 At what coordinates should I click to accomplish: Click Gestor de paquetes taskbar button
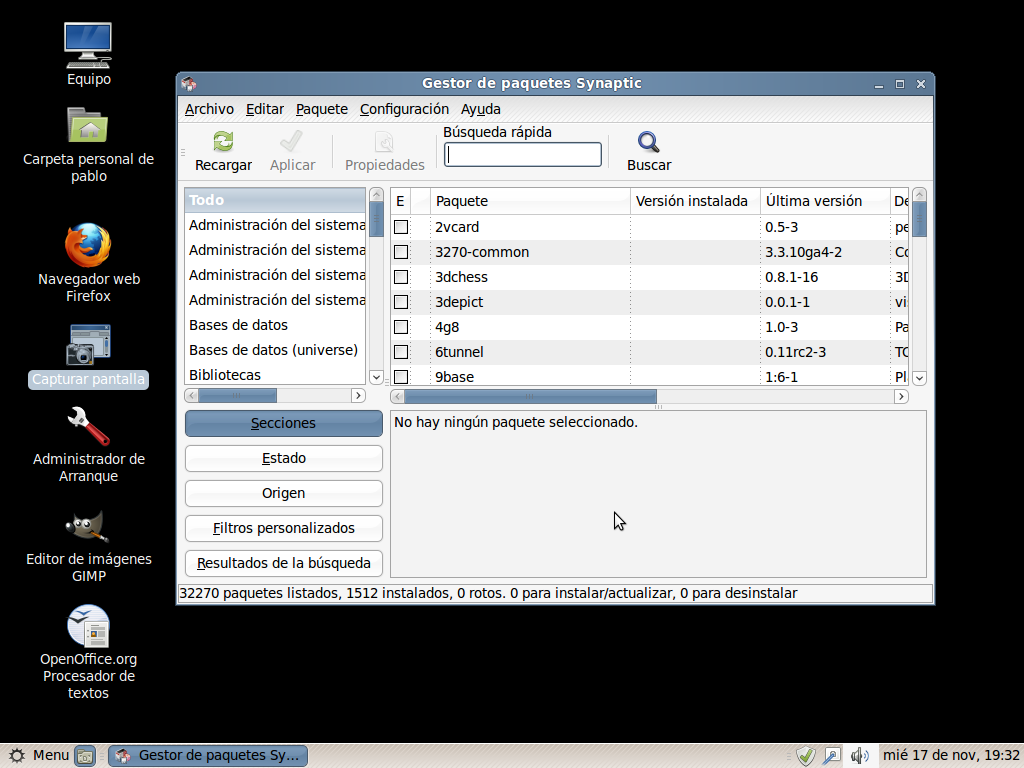[208, 756]
